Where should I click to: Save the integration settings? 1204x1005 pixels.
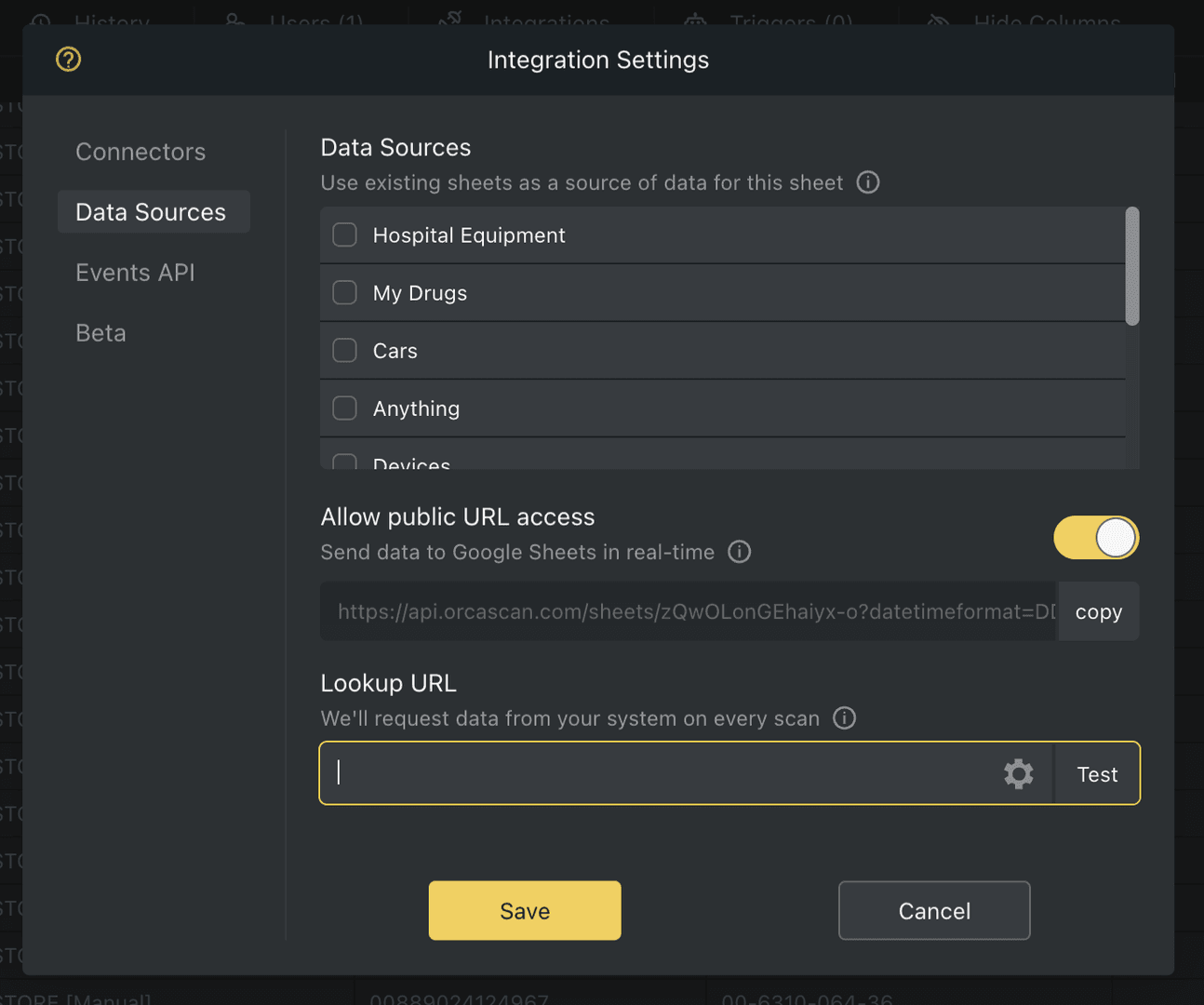point(524,910)
